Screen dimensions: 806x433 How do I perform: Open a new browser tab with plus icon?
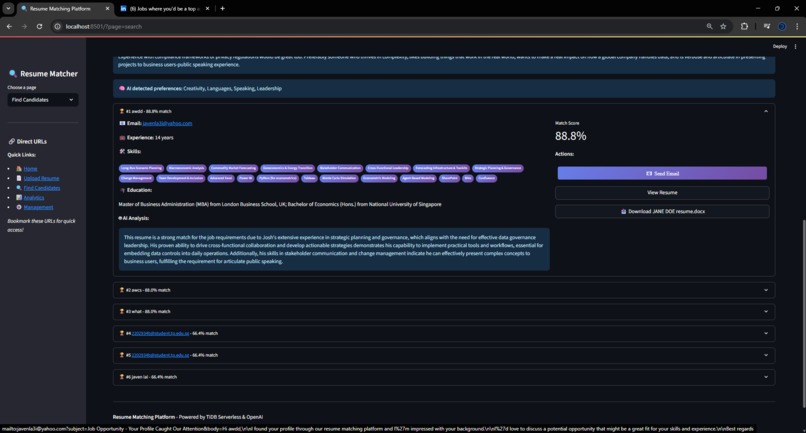pos(222,8)
